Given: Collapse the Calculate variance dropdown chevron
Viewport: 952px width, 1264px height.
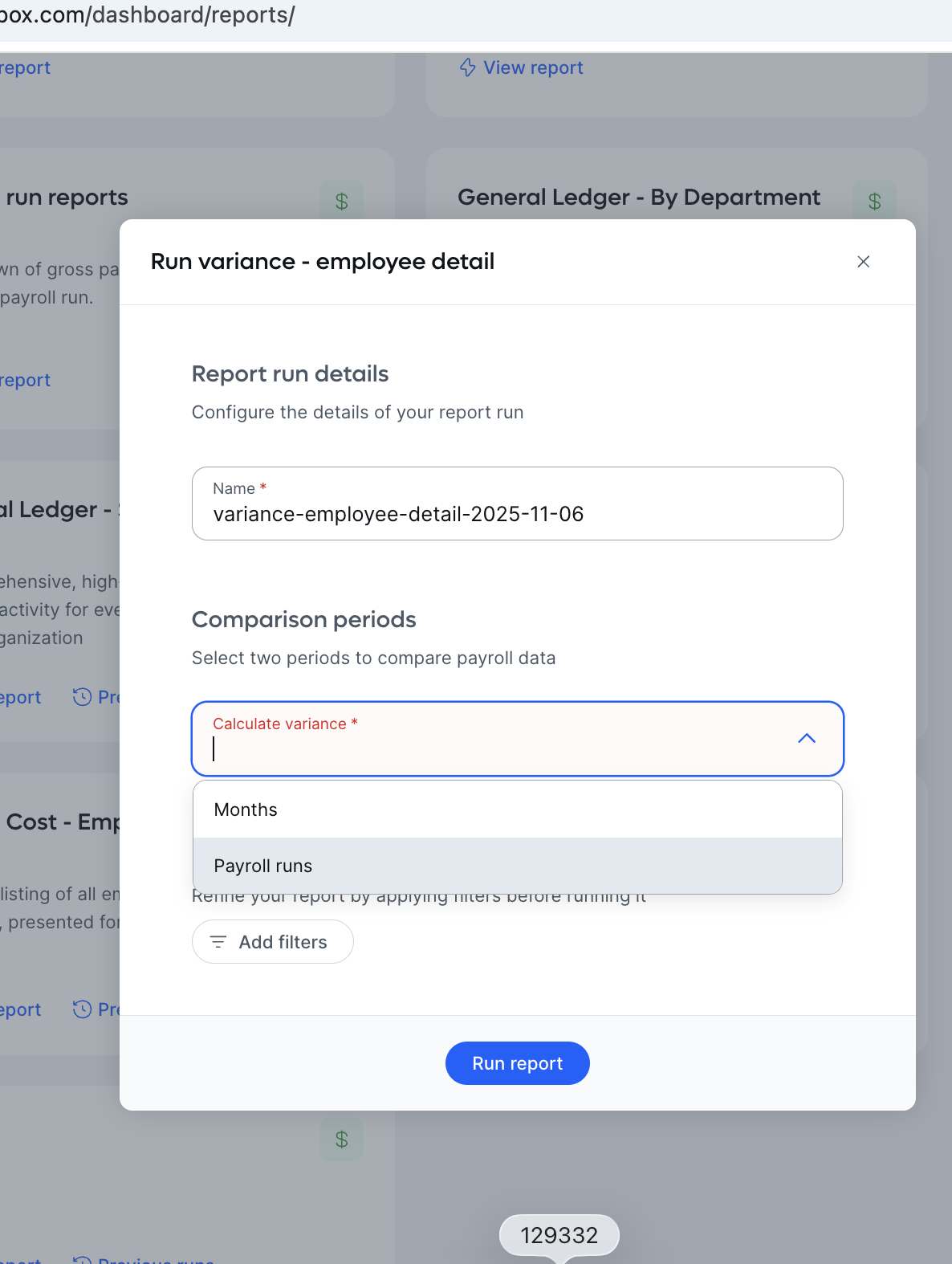Looking at the screenshot, I should tap(808, 738).
